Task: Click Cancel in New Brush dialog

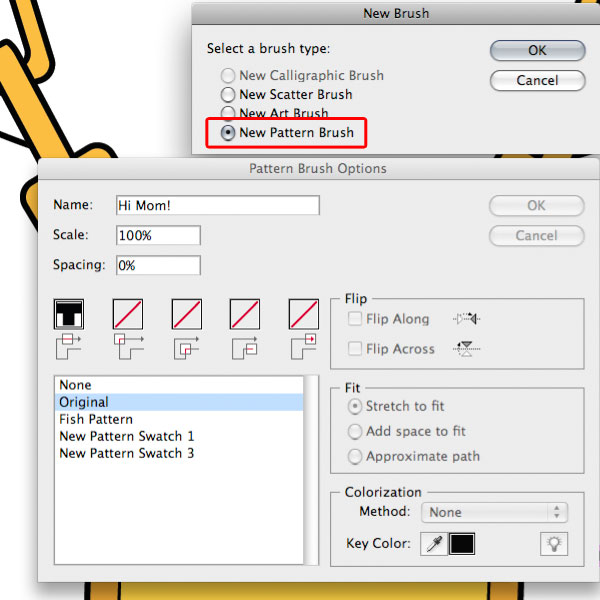Action: (538, 80)
